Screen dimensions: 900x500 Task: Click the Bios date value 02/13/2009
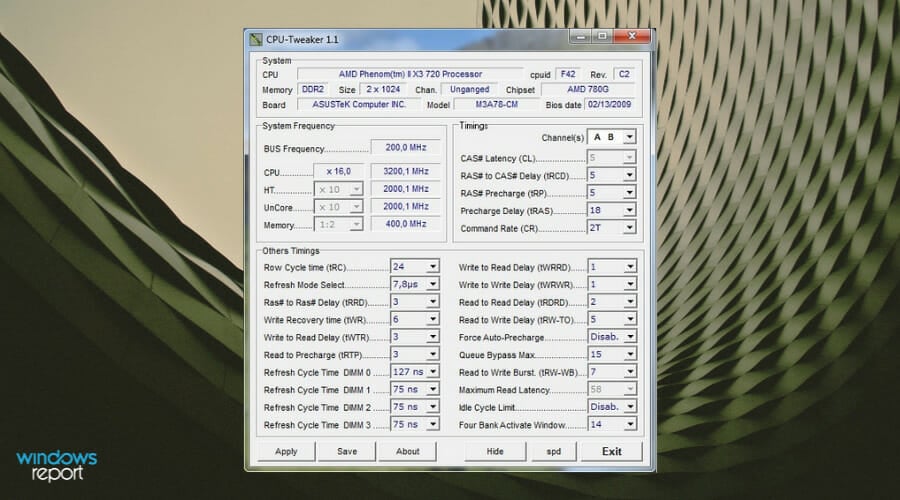click(x=610, y=104)
